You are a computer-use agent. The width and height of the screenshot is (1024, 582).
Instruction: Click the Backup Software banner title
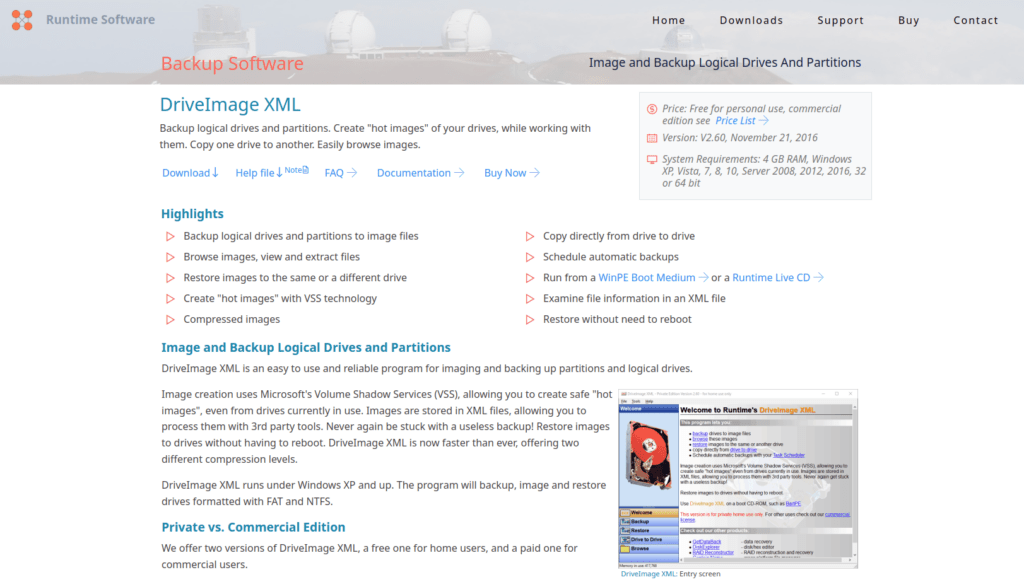[232, 63]
